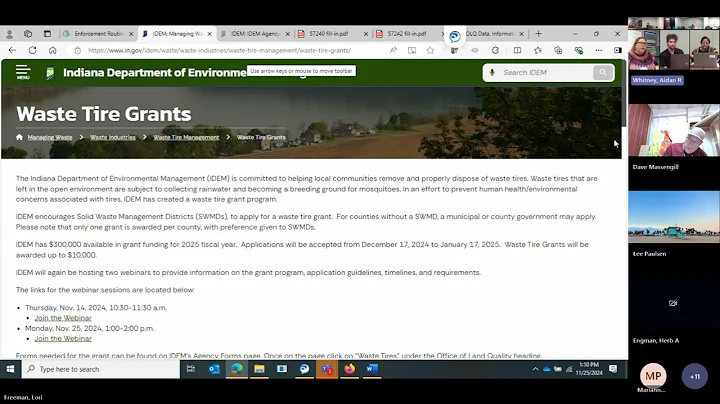This screenshot has height=404, width=720.
Task: Open a new browser tab
Action: [x=539, y=34]
